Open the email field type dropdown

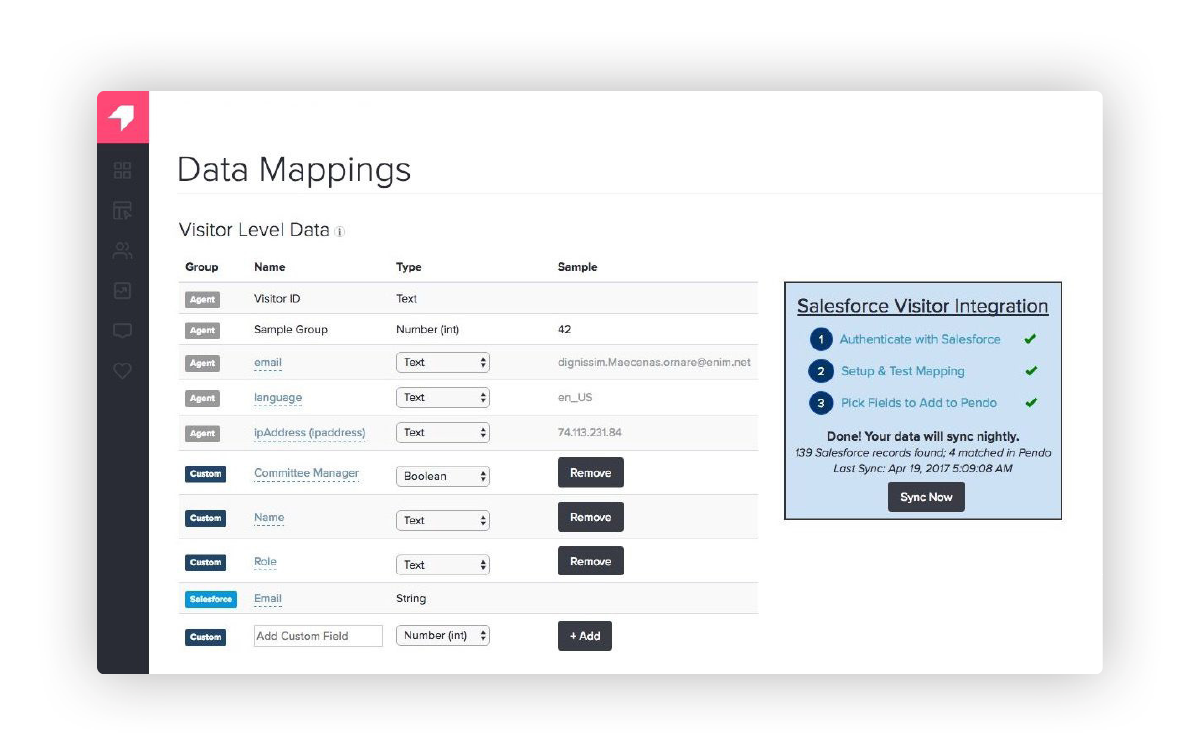pos(442,363)
